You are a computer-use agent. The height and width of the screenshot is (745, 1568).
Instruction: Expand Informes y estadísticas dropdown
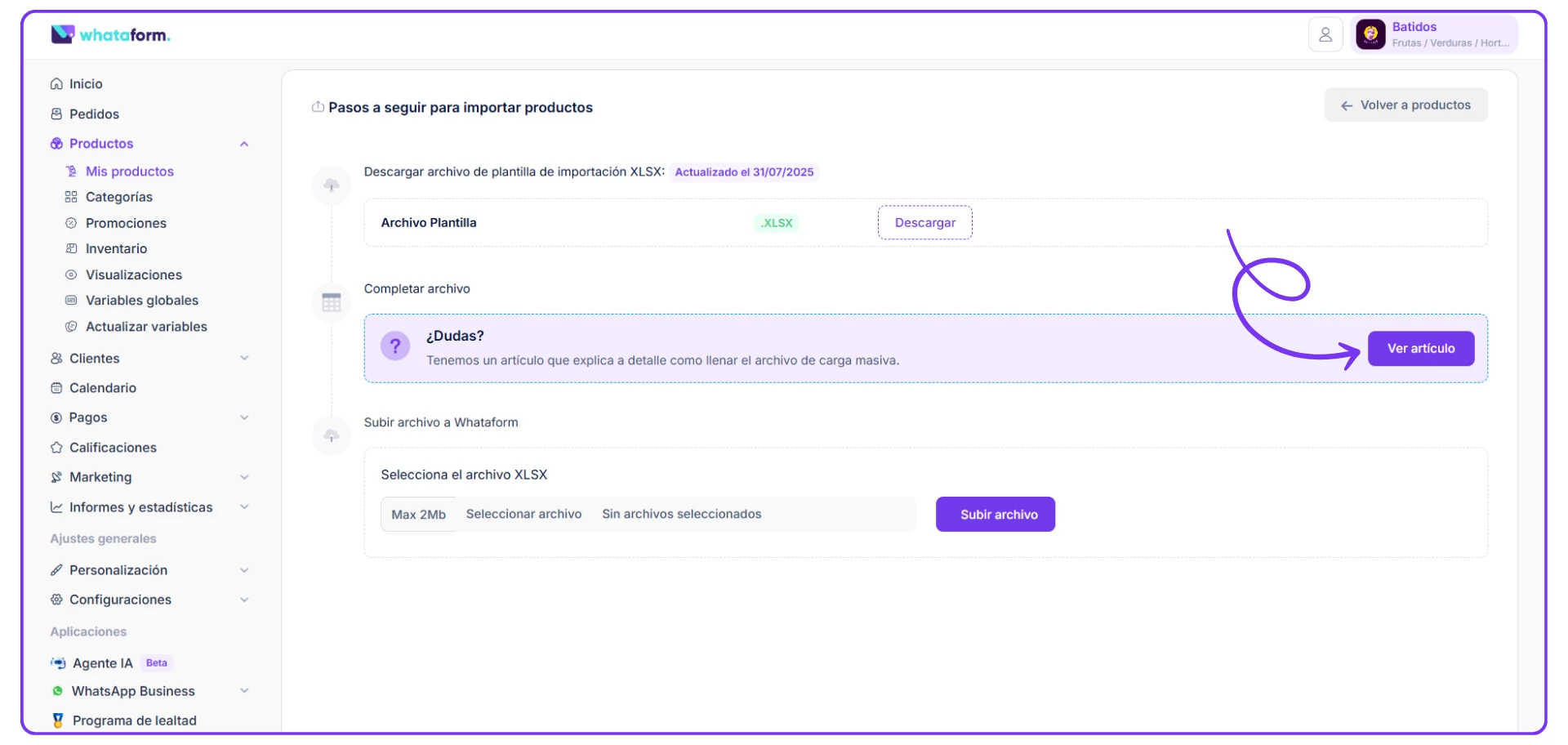tap(243, 507)
